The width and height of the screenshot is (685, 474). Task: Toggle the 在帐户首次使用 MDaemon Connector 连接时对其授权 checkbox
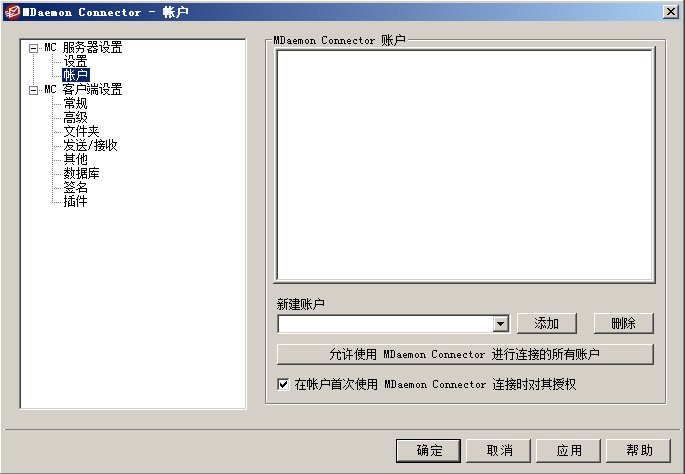[x=283, y=384]
